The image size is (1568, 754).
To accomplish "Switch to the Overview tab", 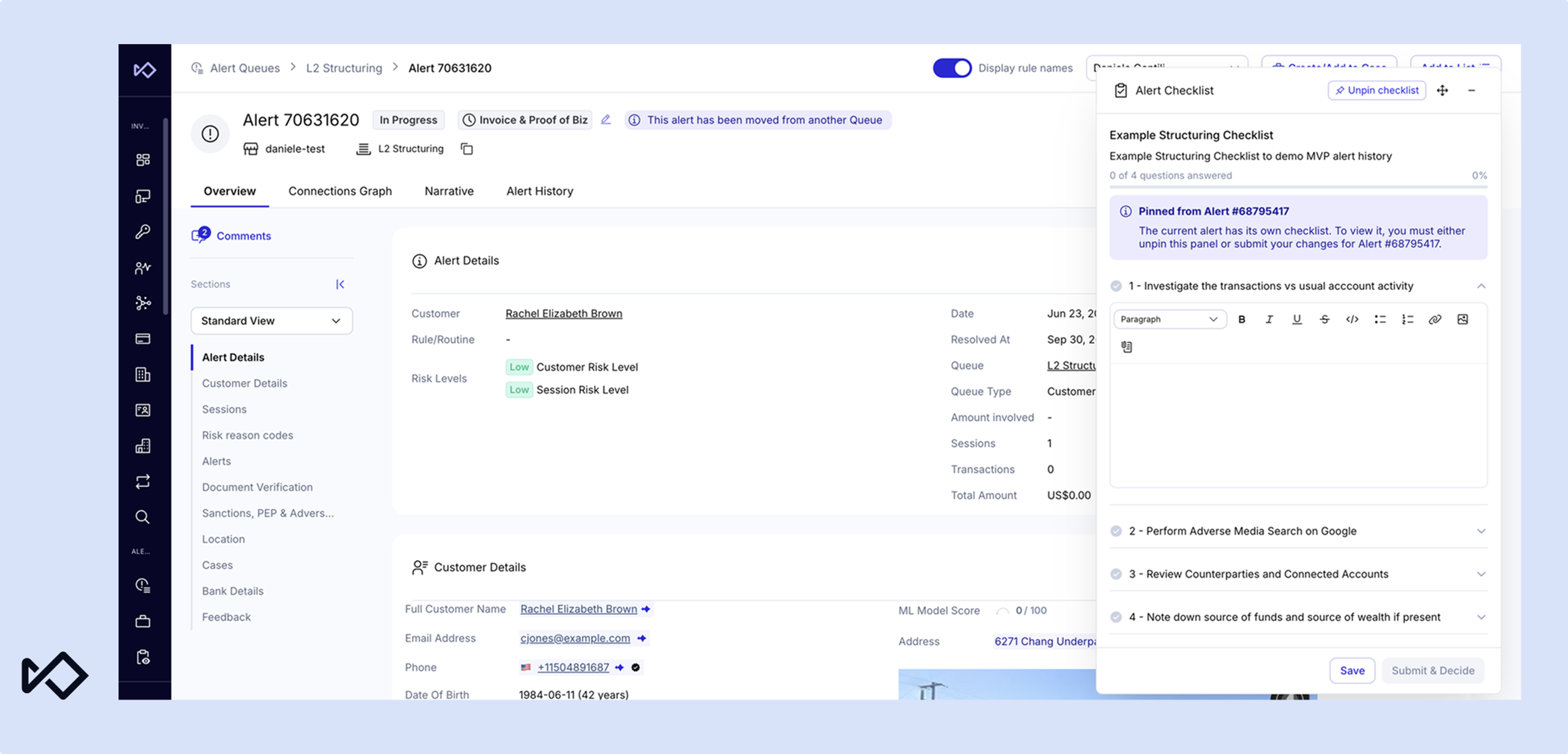I will [x=230, y=191].
